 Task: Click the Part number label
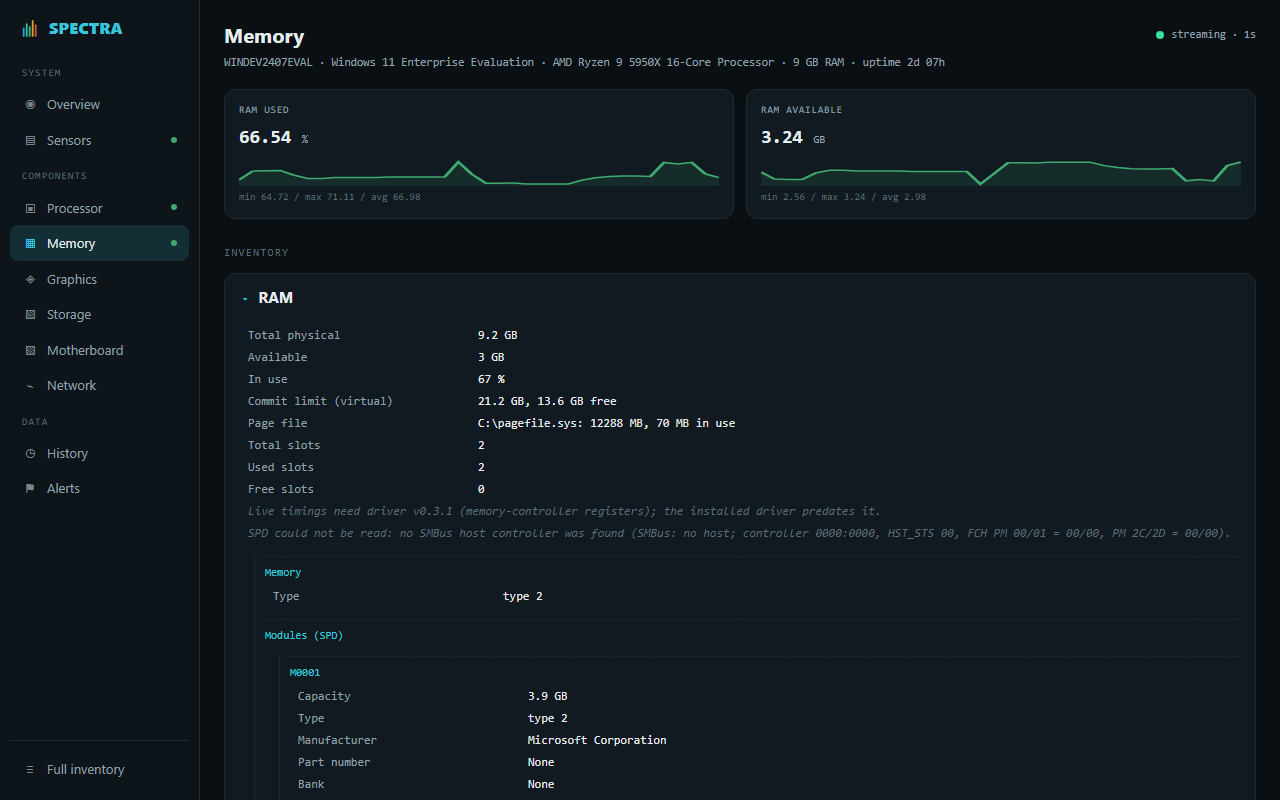(334, 762)
